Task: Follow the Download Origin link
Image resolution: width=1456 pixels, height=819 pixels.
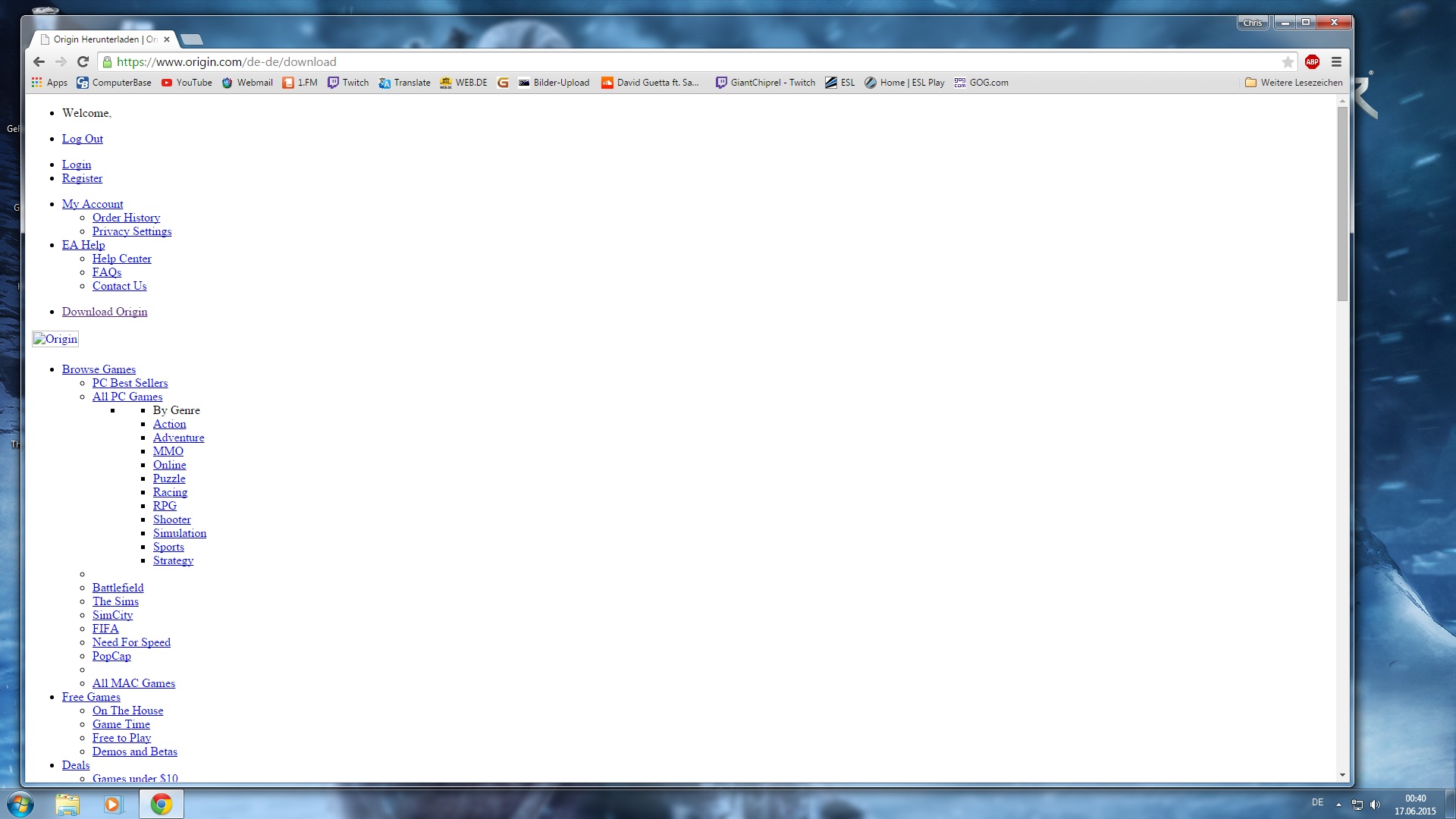Action: coord(105,312)
